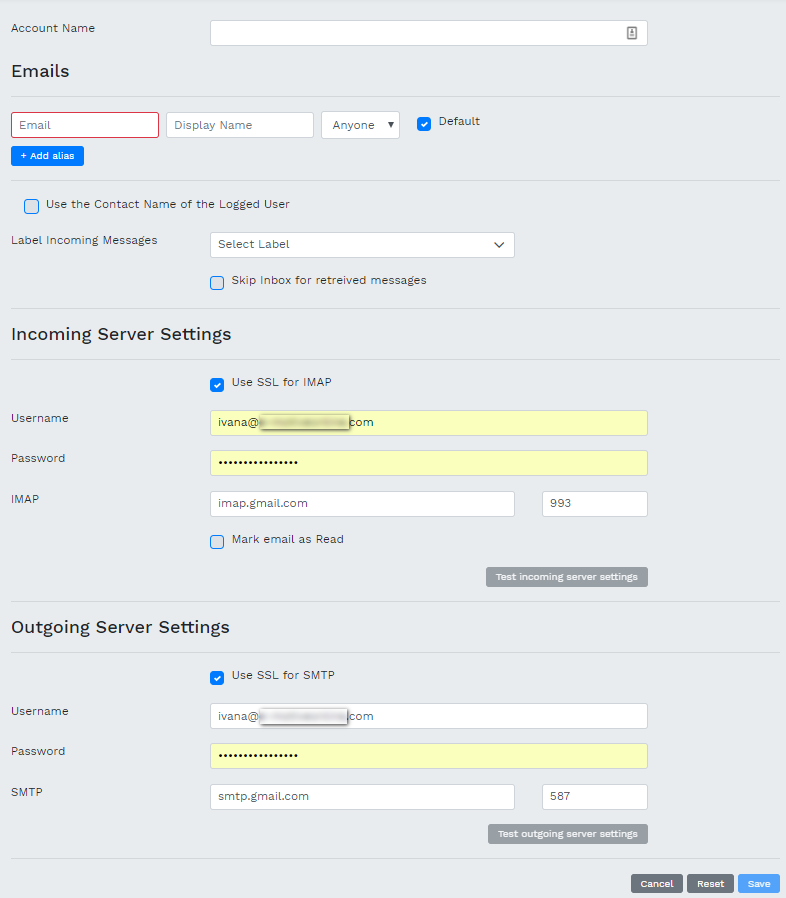Toggle Use SSL for SMTP checkbox
The width and height of the screenshot is (786, 898).
(217, 677)
